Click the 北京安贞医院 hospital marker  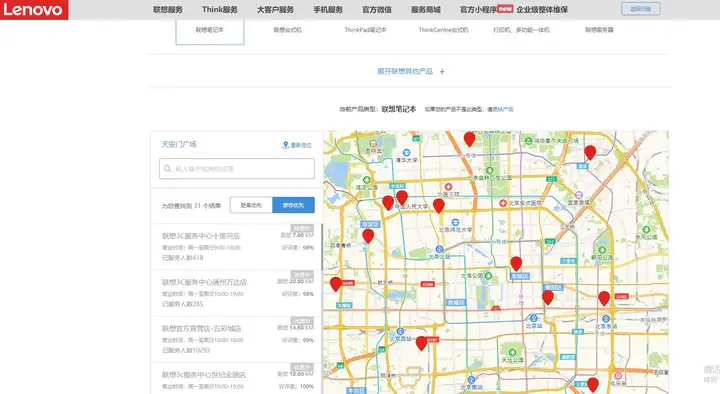coord(503,203)
